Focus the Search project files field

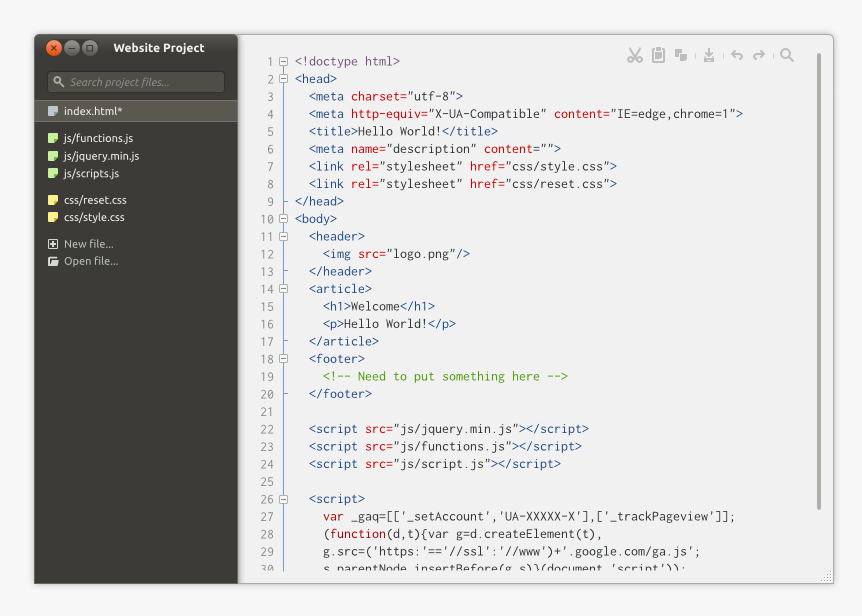pos(136,82)
